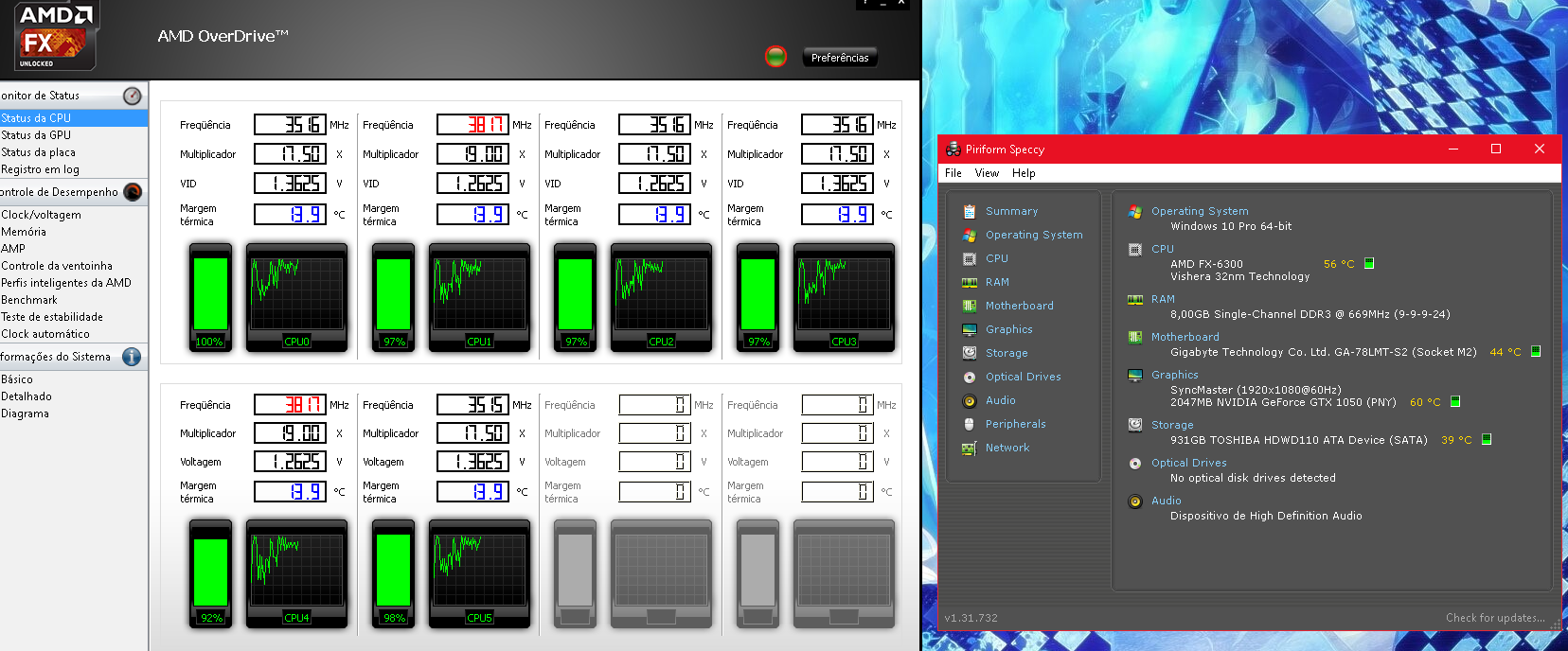
Task: Open the Help menu in Speccy
Action: pos(1024,173)
